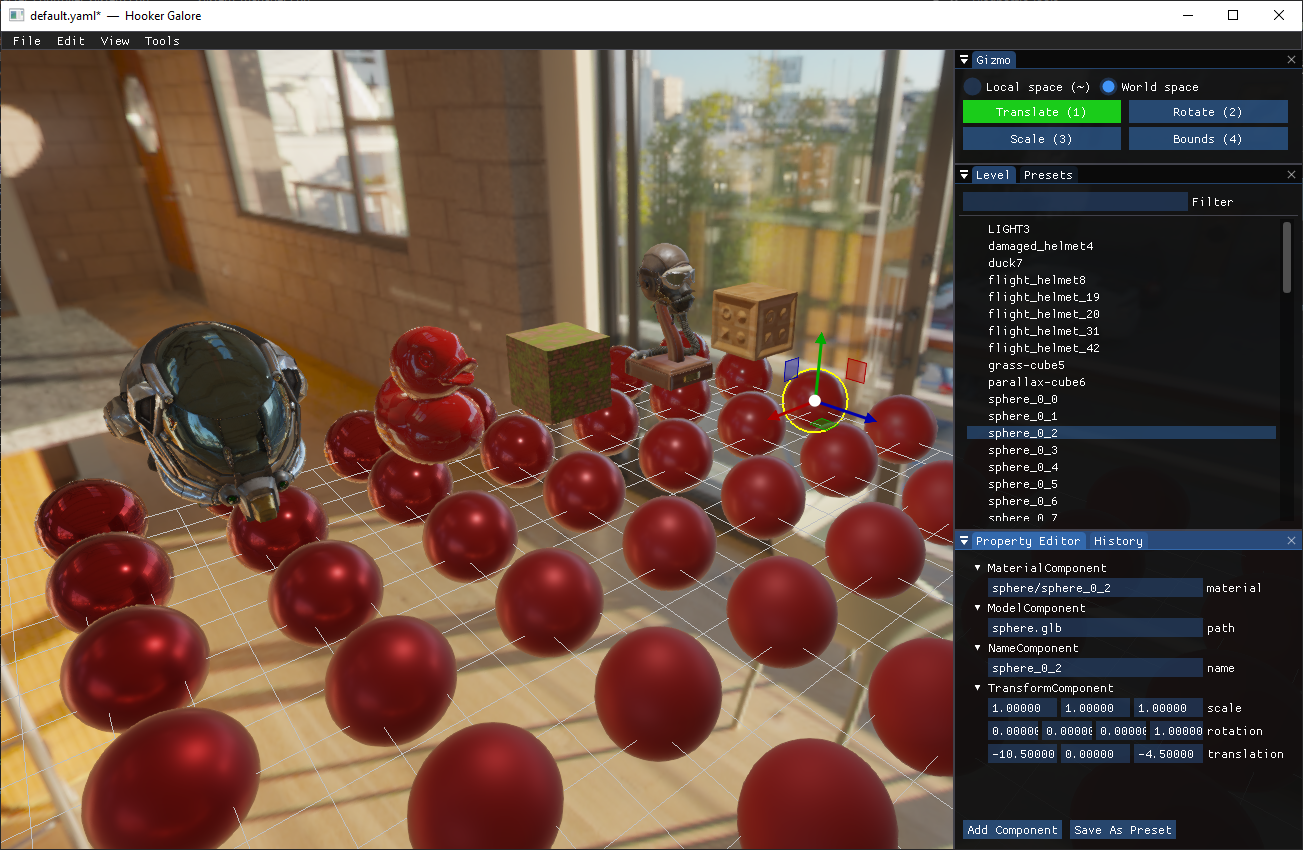
Task: Collapse the Property Editor panel triangle
Action: click(964, 541)
